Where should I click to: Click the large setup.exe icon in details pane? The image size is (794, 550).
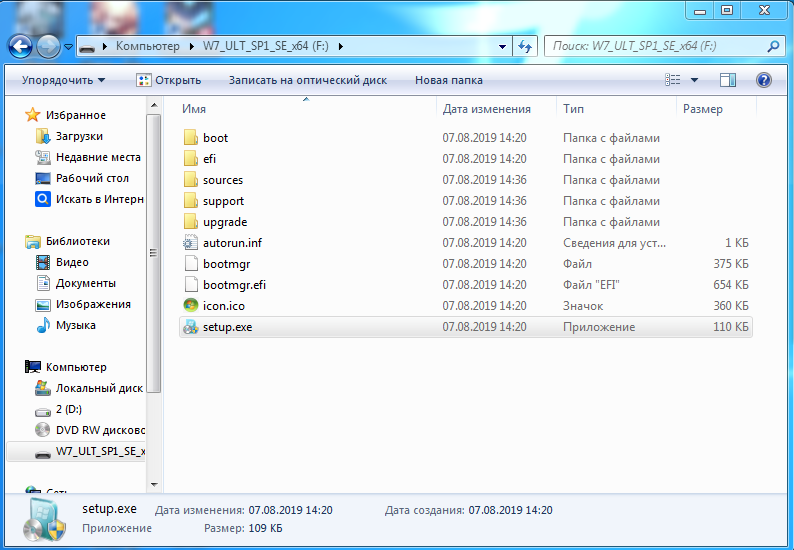coord(45,521)
